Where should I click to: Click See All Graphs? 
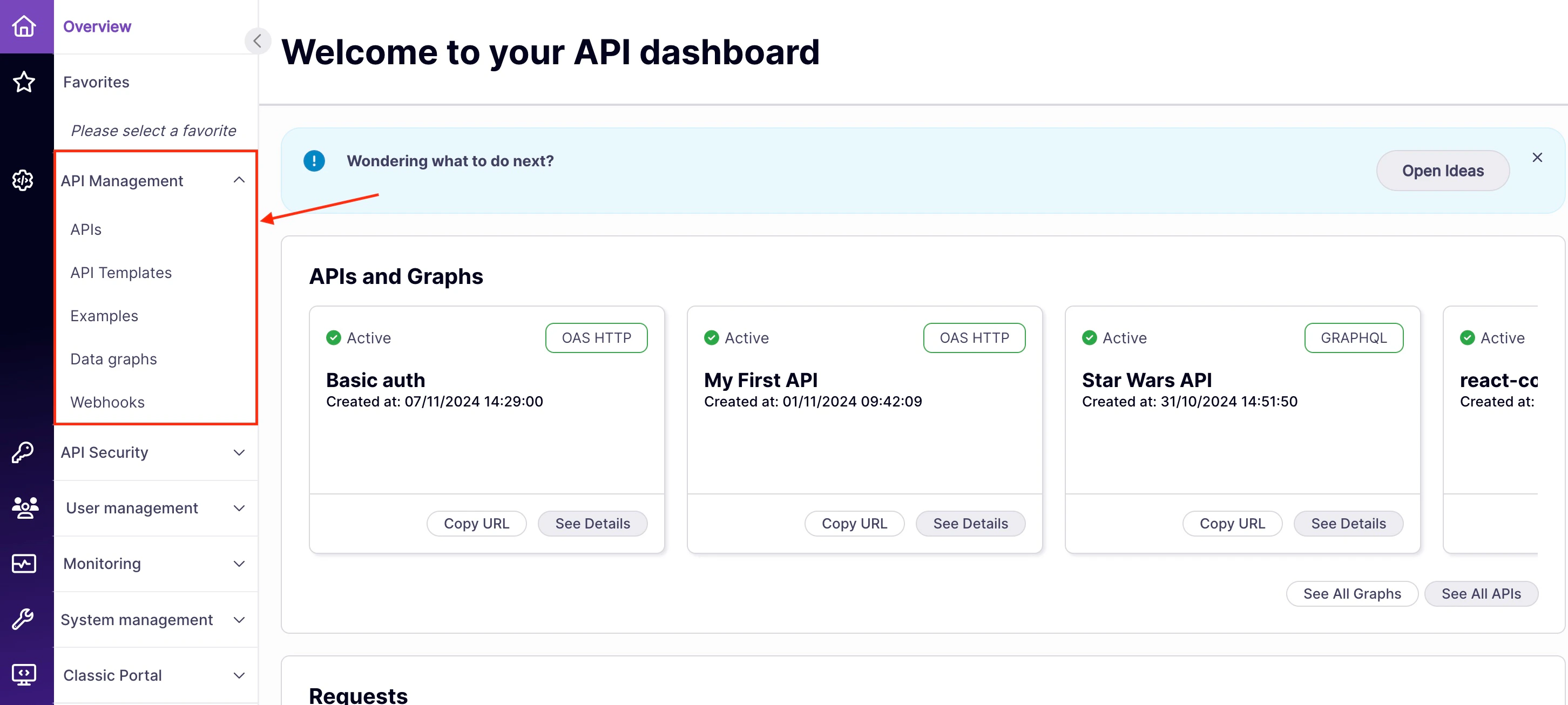click(x=1352, y=593)
